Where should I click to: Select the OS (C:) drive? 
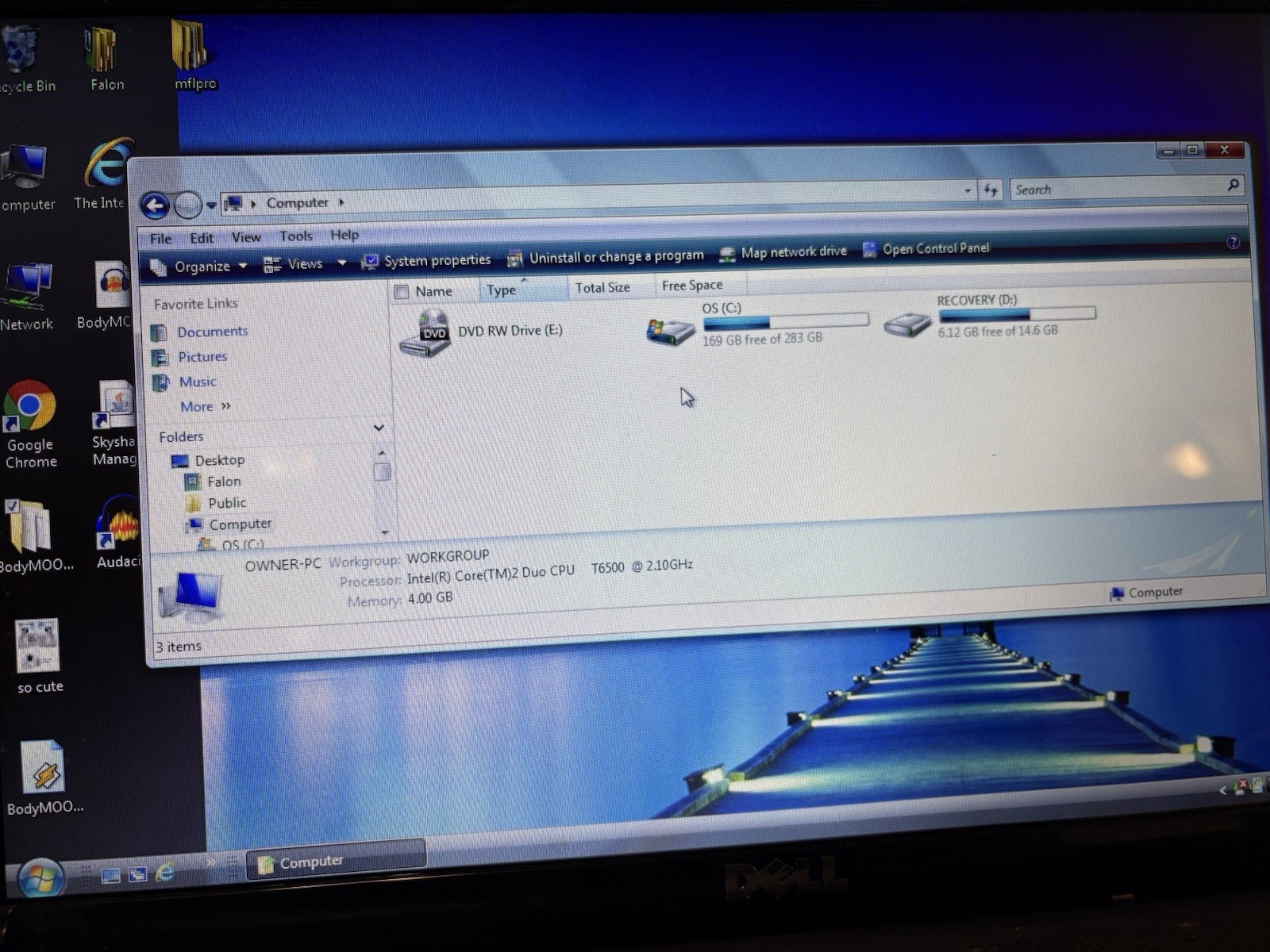[758, 324]
